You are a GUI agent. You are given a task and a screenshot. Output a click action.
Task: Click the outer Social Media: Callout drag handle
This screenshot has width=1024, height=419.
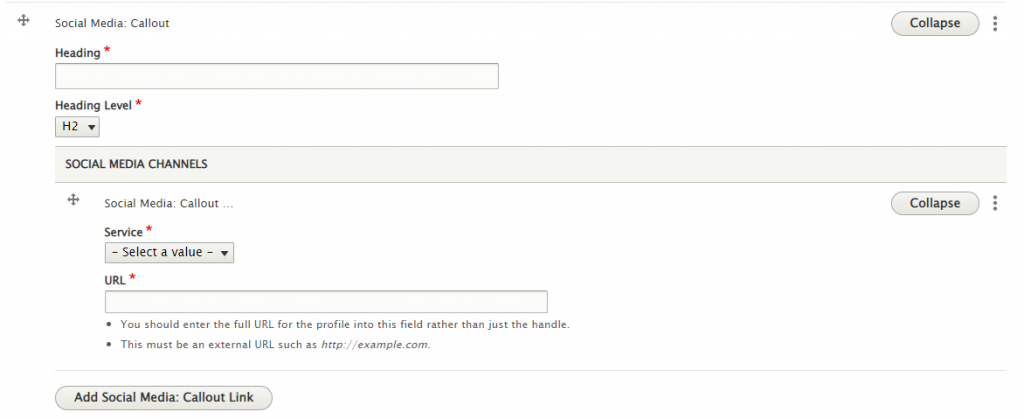(24, 21)
